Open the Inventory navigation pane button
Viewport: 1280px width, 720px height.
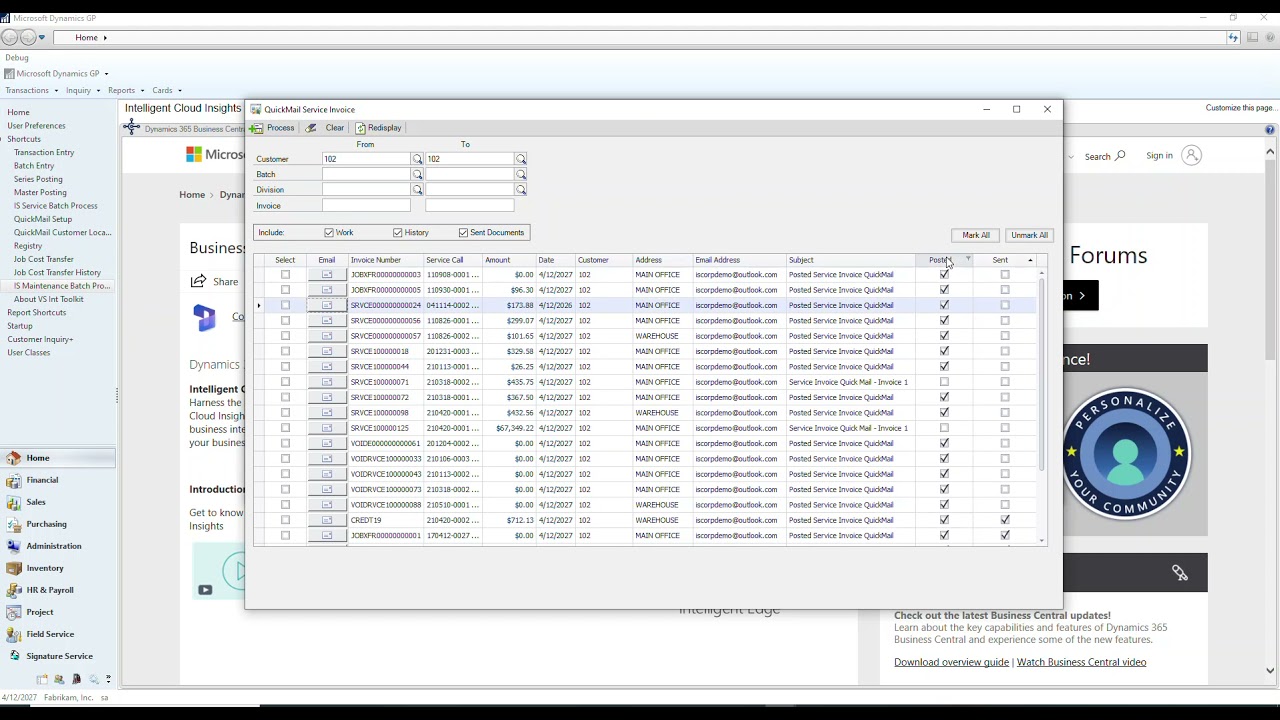coord(58,568)
